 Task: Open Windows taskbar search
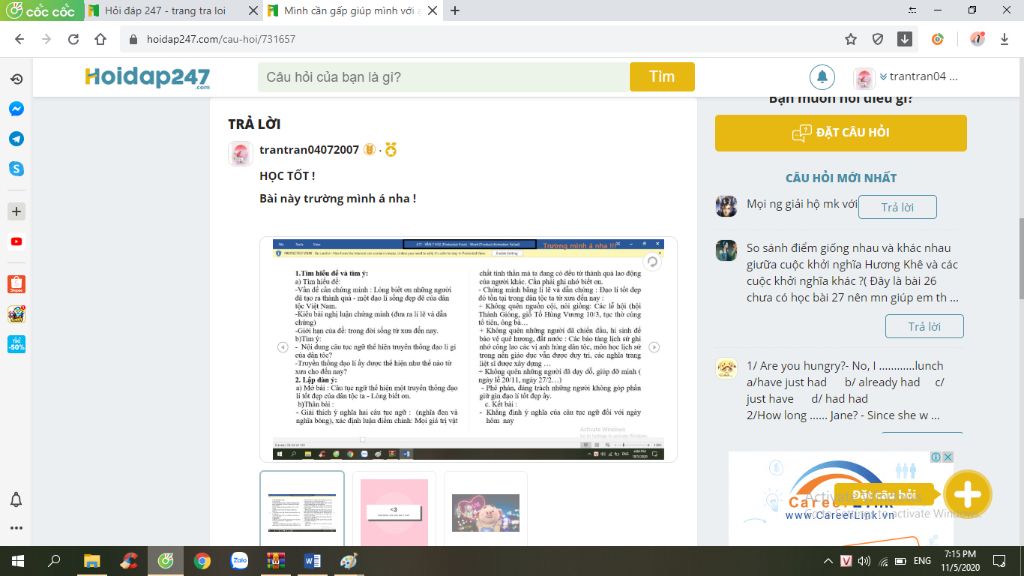pyautogui.click(x=54, y=561)
